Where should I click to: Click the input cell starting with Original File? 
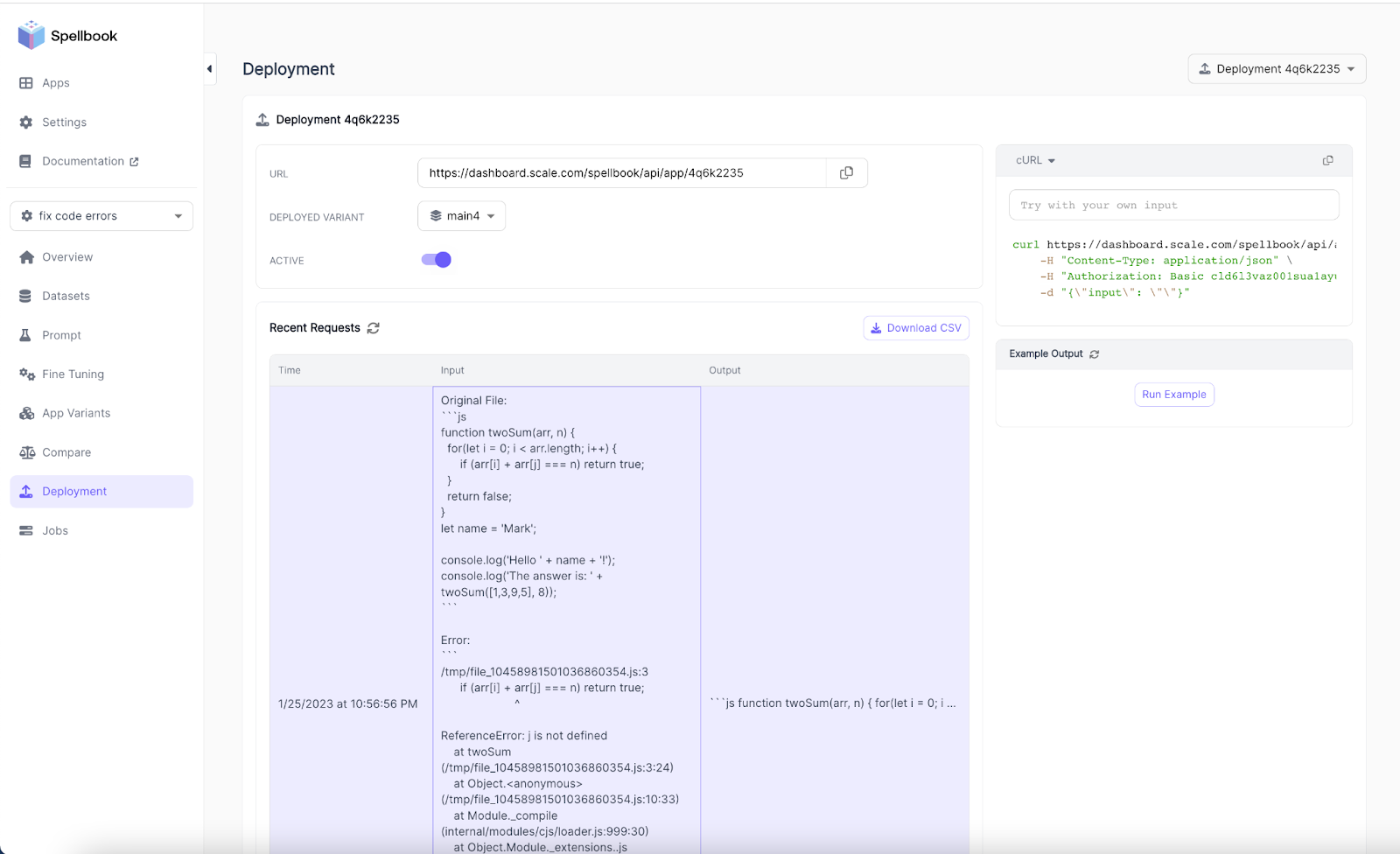(567, 620)
